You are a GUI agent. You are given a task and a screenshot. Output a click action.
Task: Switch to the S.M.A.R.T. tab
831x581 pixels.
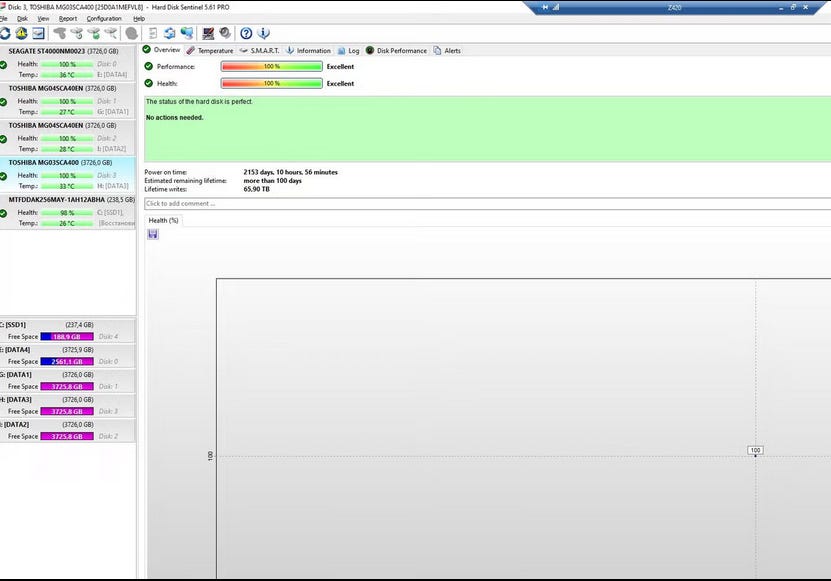(x=259, y=50)
